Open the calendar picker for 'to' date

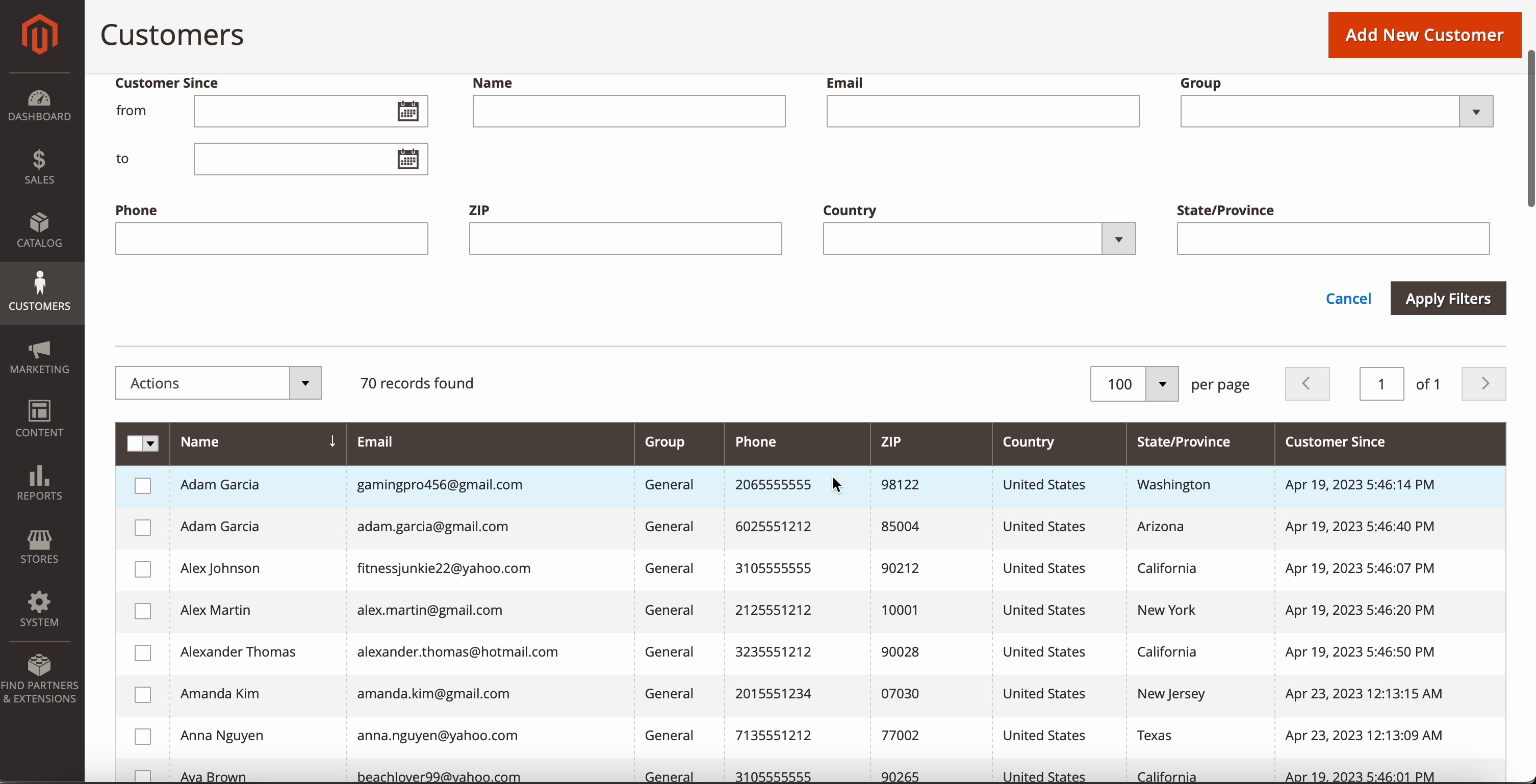click(x=408, y=159)
